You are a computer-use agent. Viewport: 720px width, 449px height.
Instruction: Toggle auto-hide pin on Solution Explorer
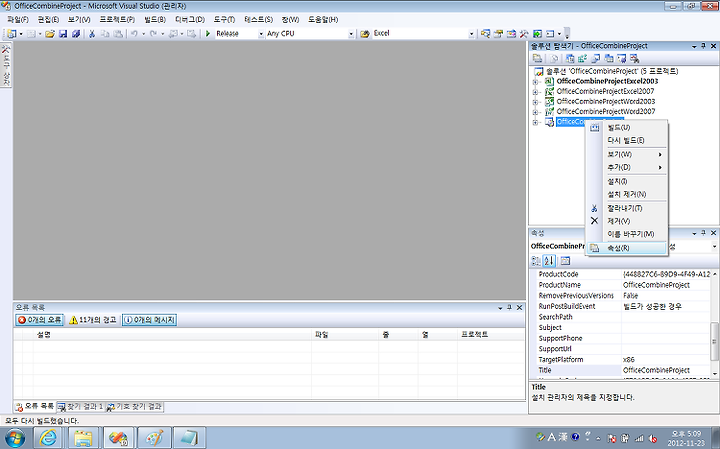point(703,46)
